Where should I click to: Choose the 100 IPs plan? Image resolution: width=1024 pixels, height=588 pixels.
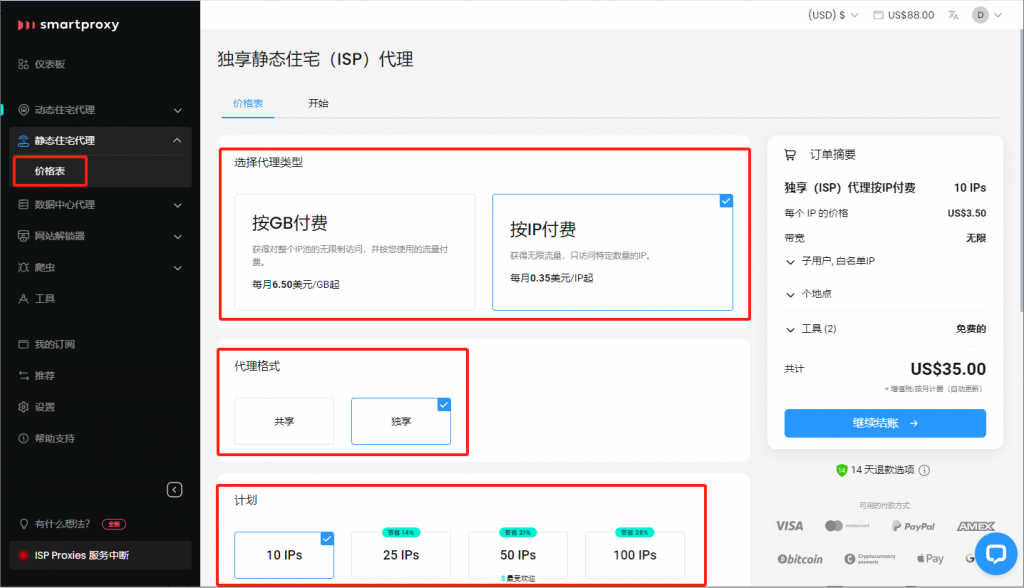click(634, 555)
